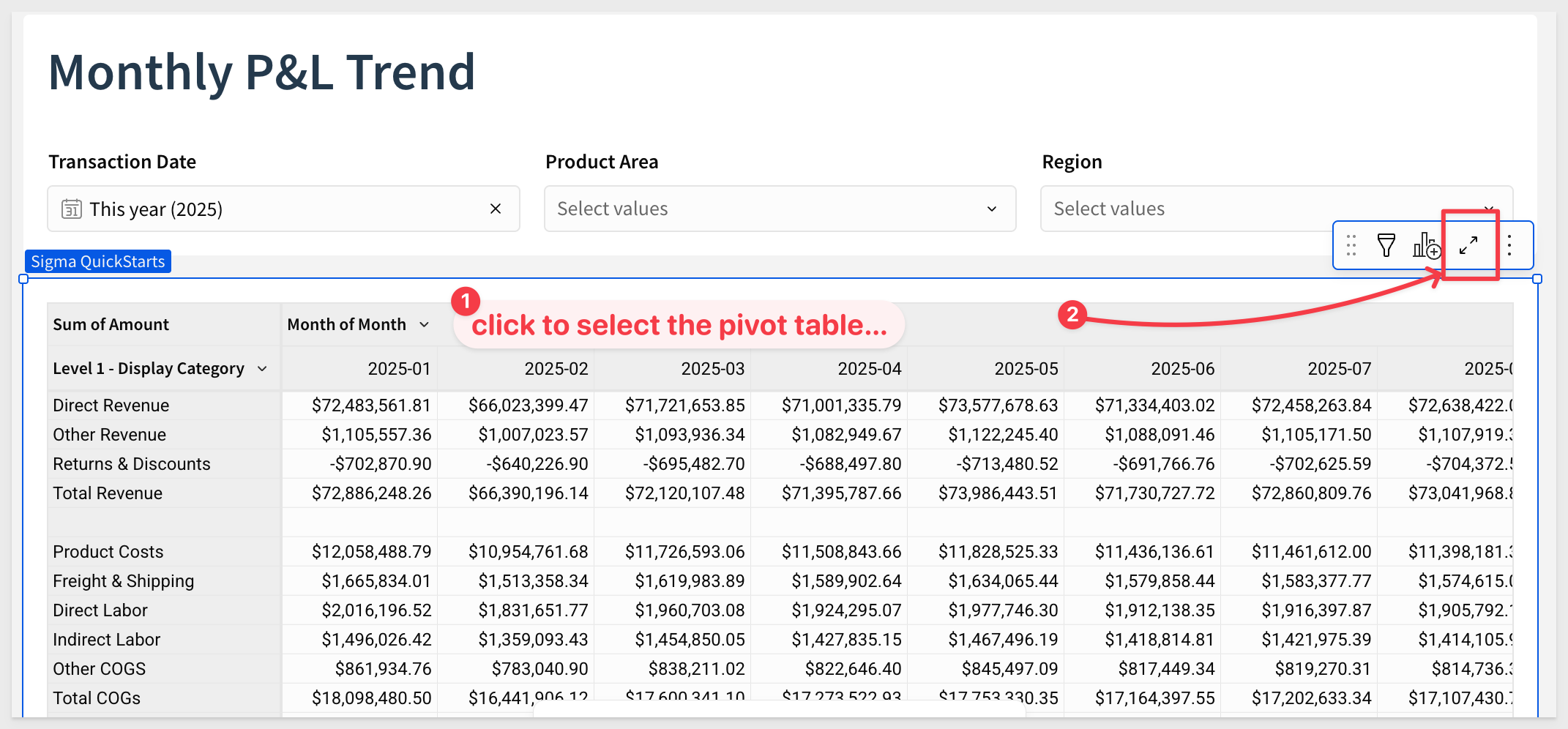Click the Indirect Labor row label
Viewport: 1568px width, 729px height.
(x=107, y=639)
